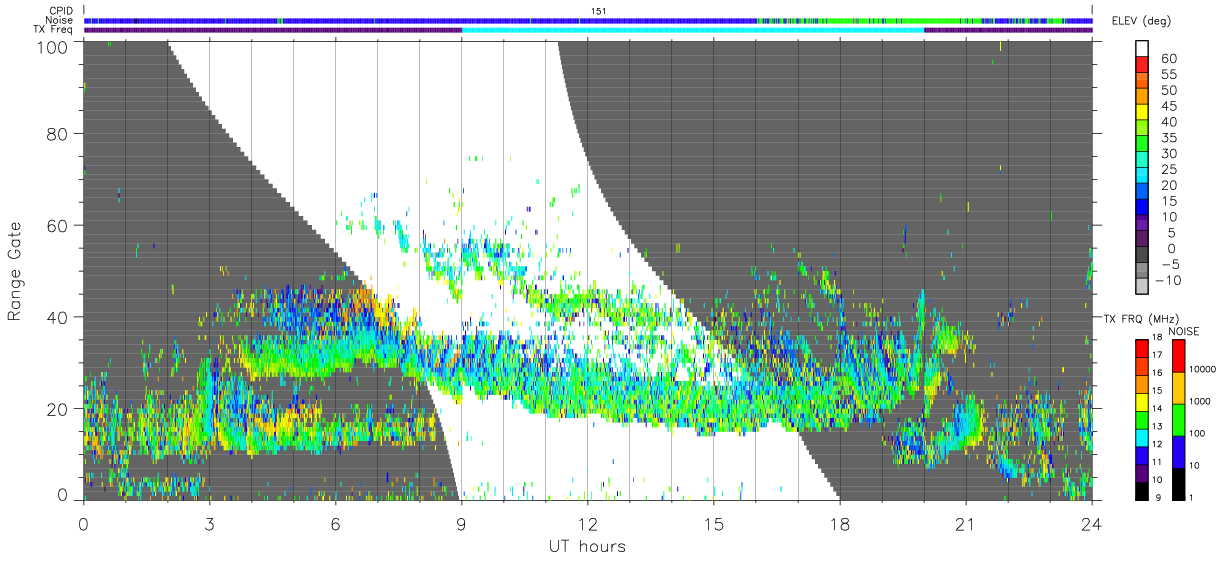Click the yellow segment of ELEV color bar
The width and height of the screenshot is (1228, 567).
[x=1142, y=112]
